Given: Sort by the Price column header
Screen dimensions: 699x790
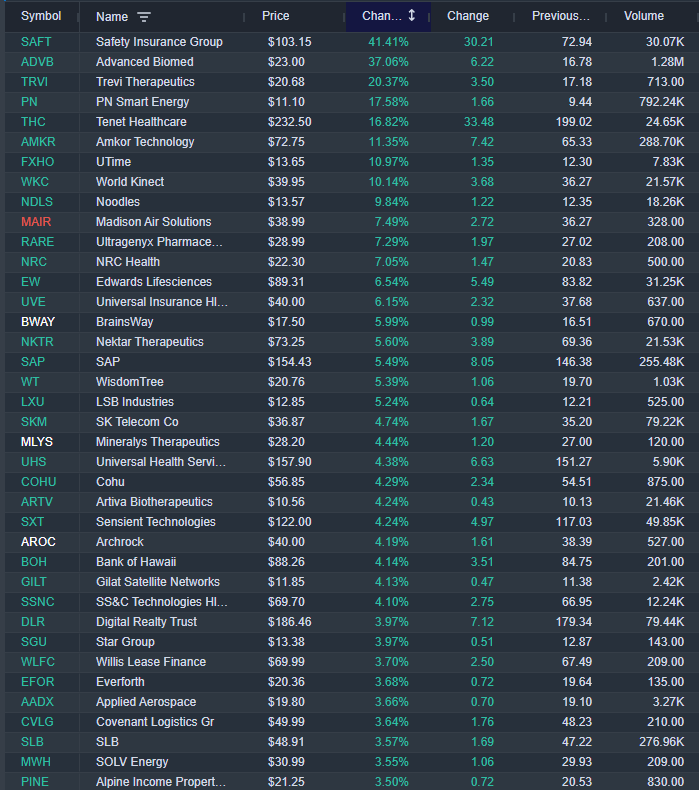Looking at the screenshot, I should click(x=276, y=16).
